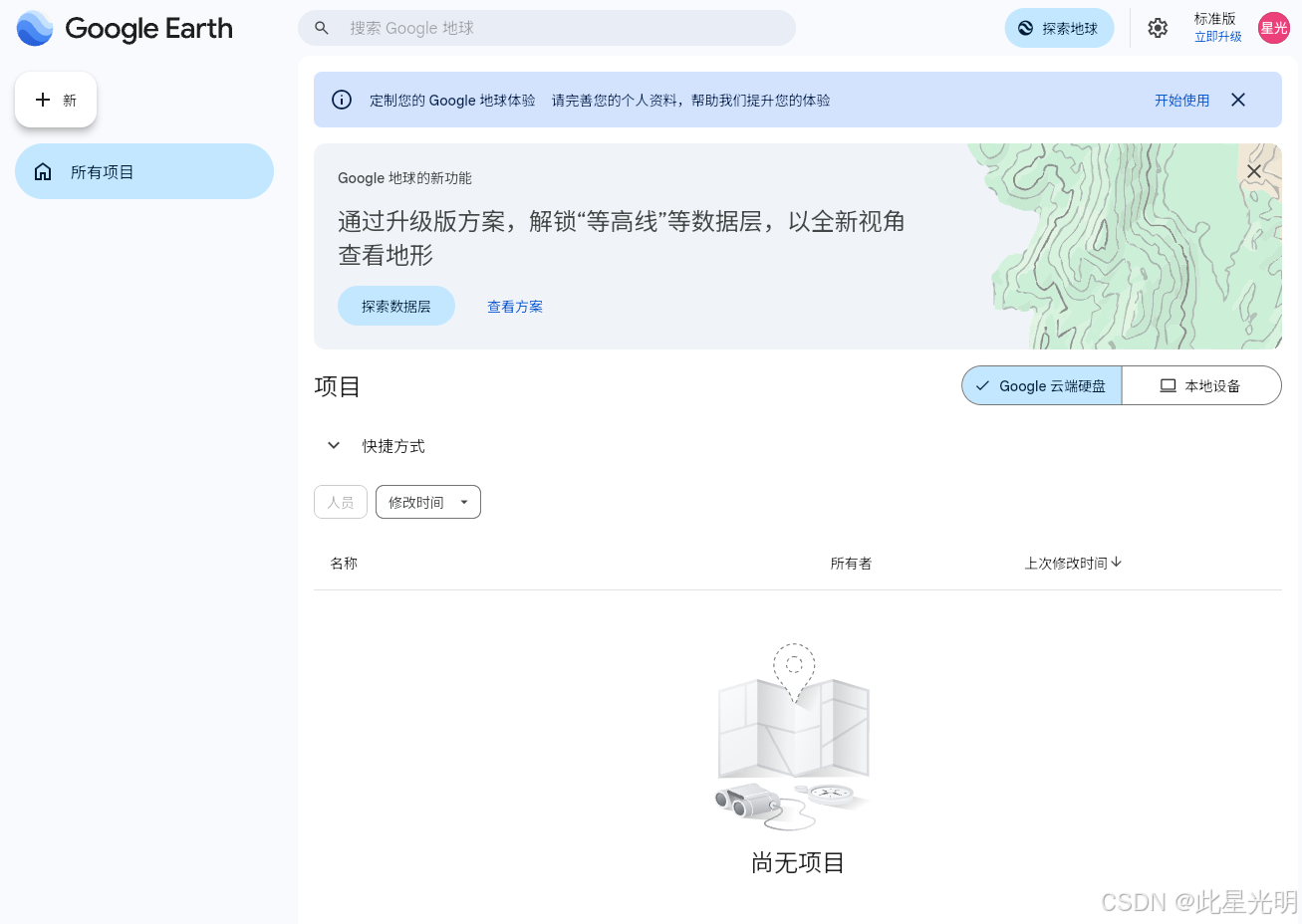Click the search magnifier icon
Screen dimensions: 1302x924
coord(321,28)
